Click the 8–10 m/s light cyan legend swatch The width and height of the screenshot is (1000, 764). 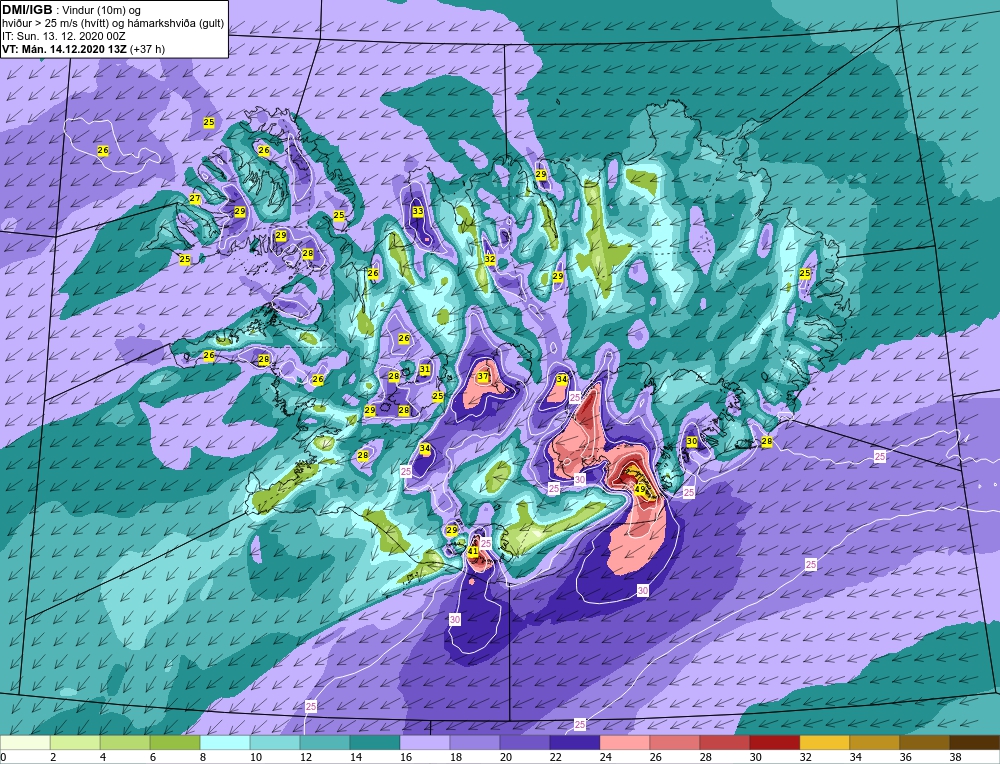pyautogui.click(x=225, y=742)
